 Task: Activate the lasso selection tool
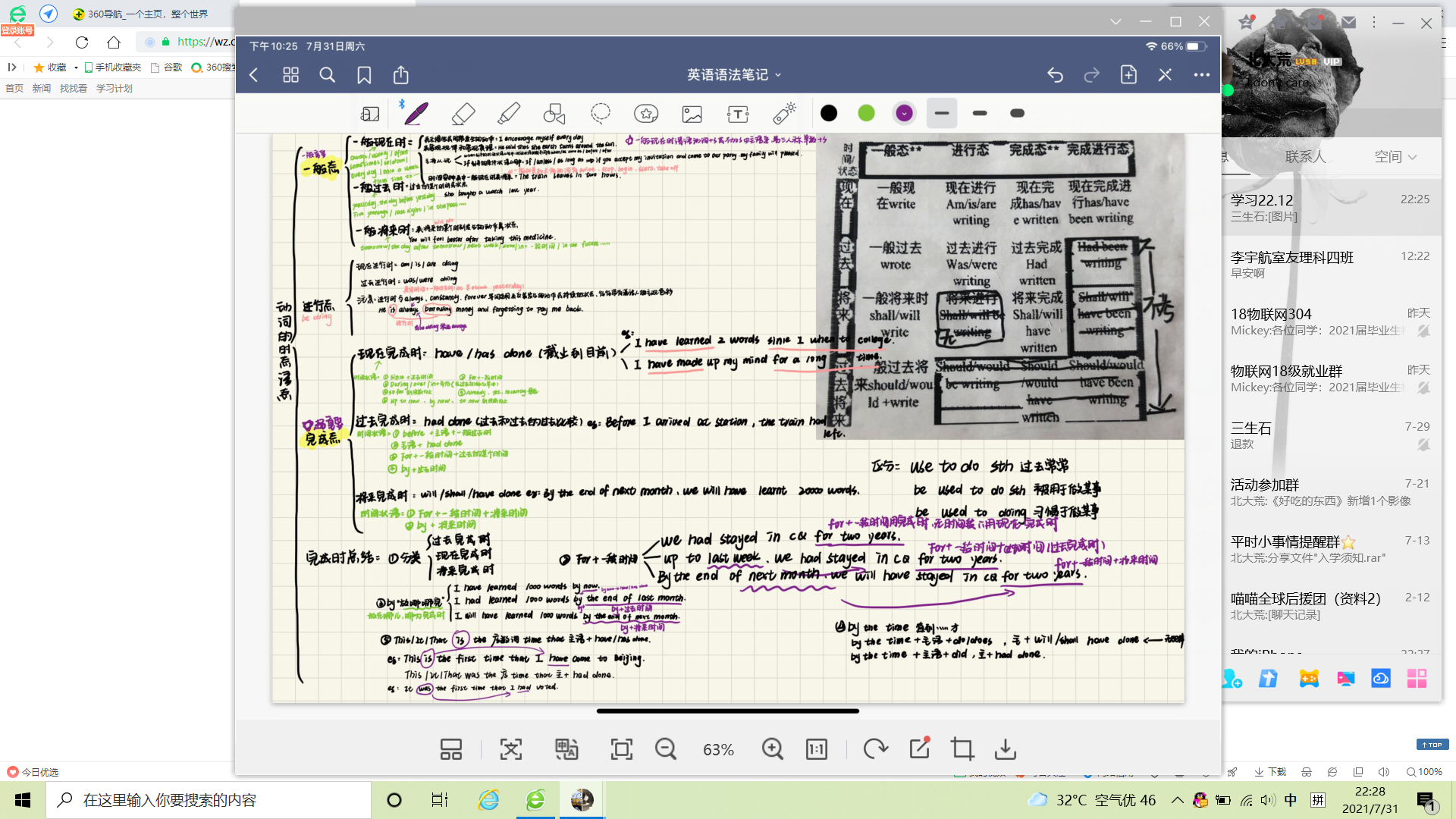click(600, 114)
